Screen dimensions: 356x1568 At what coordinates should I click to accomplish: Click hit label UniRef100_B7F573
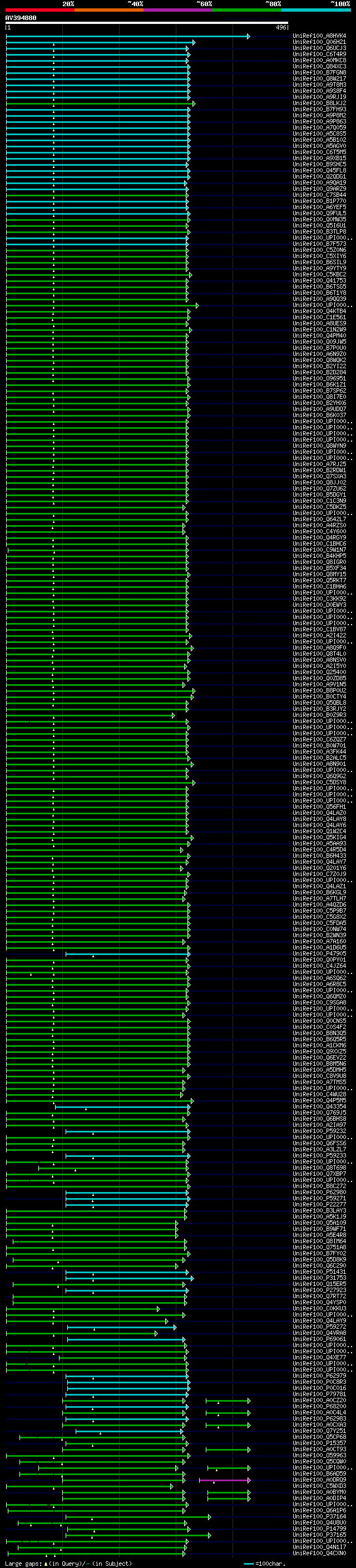coord(319,244)
